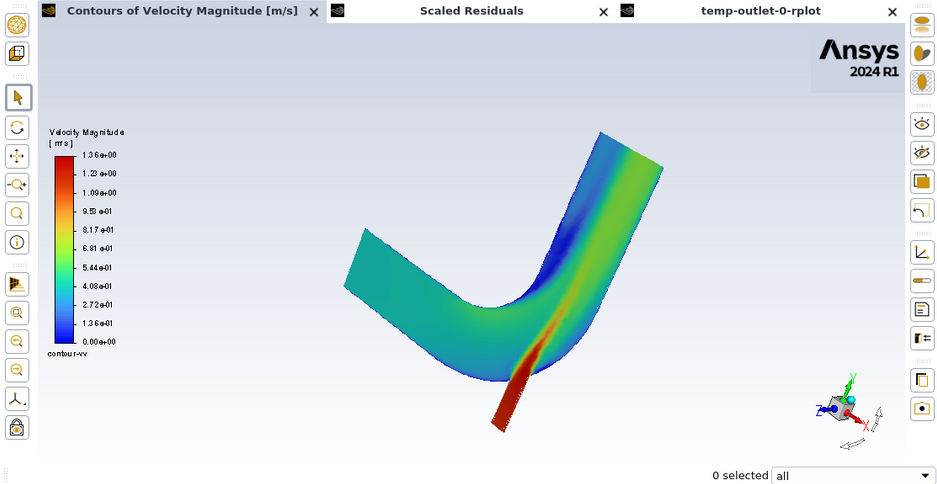Open the 'all' selection filter dropdown
Screen dimensions: 937x484
pyautogui.click(x=853, y=476)
